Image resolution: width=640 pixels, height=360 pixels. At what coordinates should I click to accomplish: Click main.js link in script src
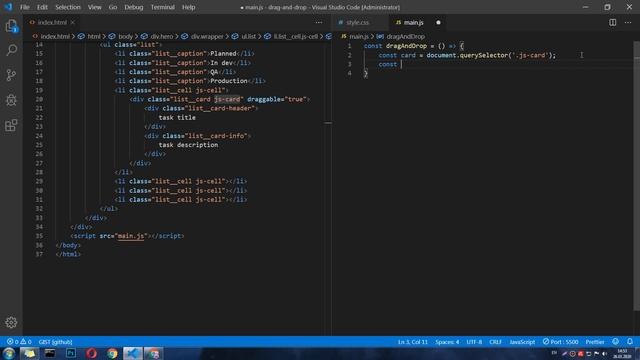click(x=131, y=236)
